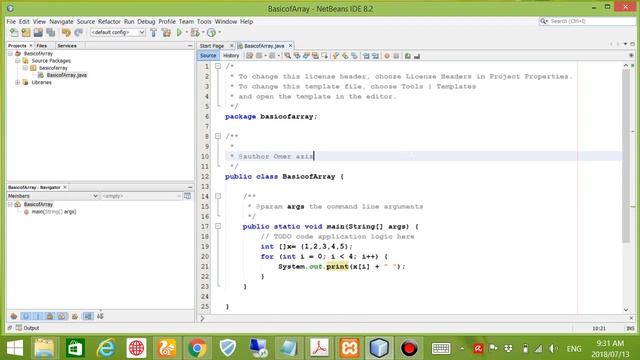Click the Redo arrow icon
Image resolution: width=640 pixels, height=360 pixels.
(78, 32)
